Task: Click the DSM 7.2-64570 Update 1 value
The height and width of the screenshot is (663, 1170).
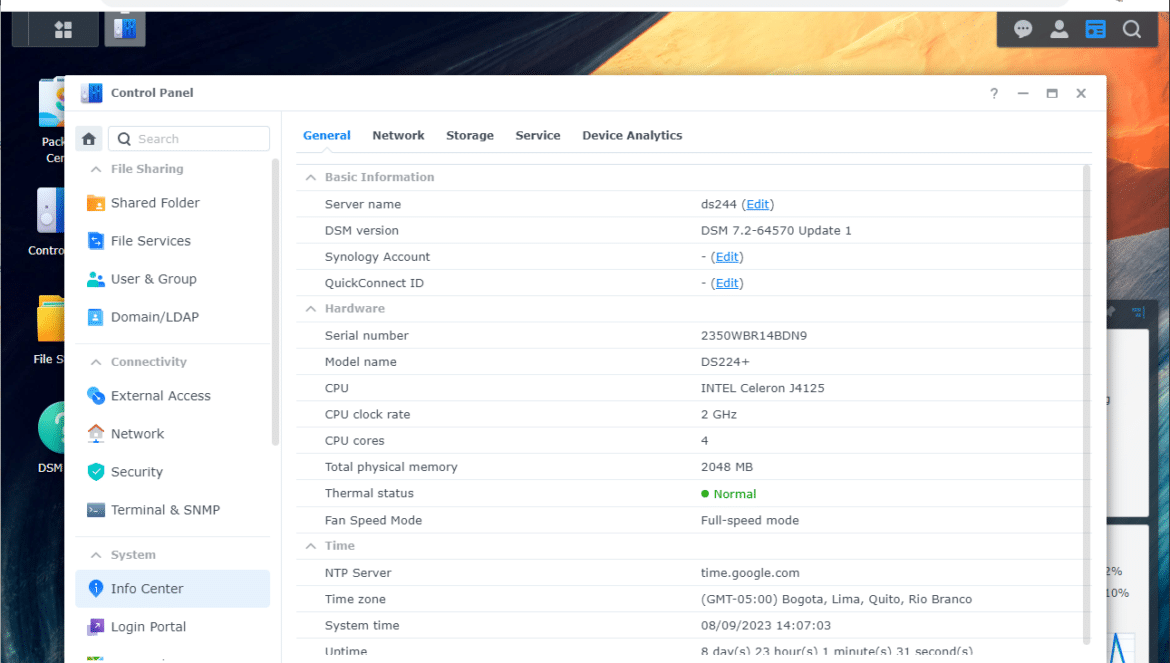Action: [x=776, y=230]
